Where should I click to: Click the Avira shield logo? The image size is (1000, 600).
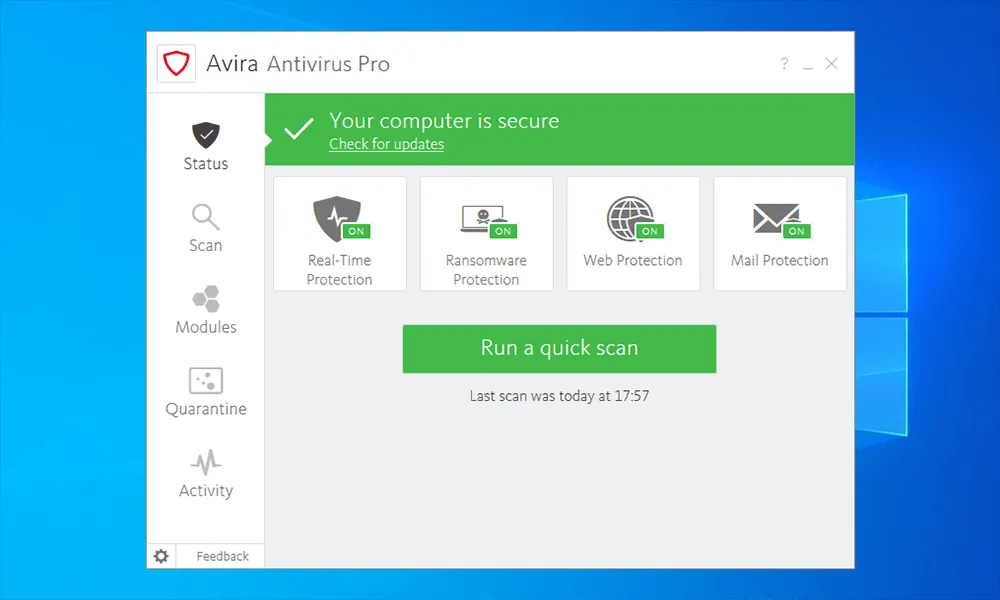click(176, 63)
